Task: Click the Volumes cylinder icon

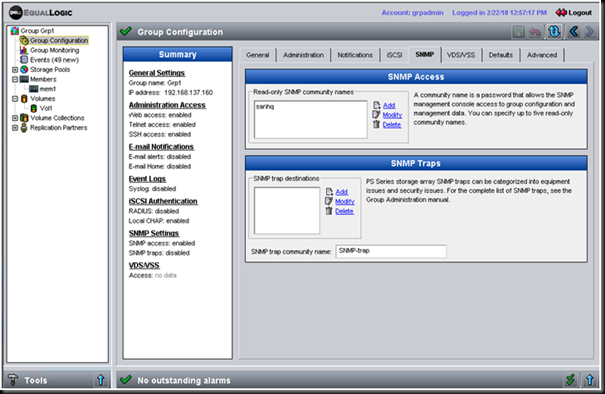Action: point(24,98)
